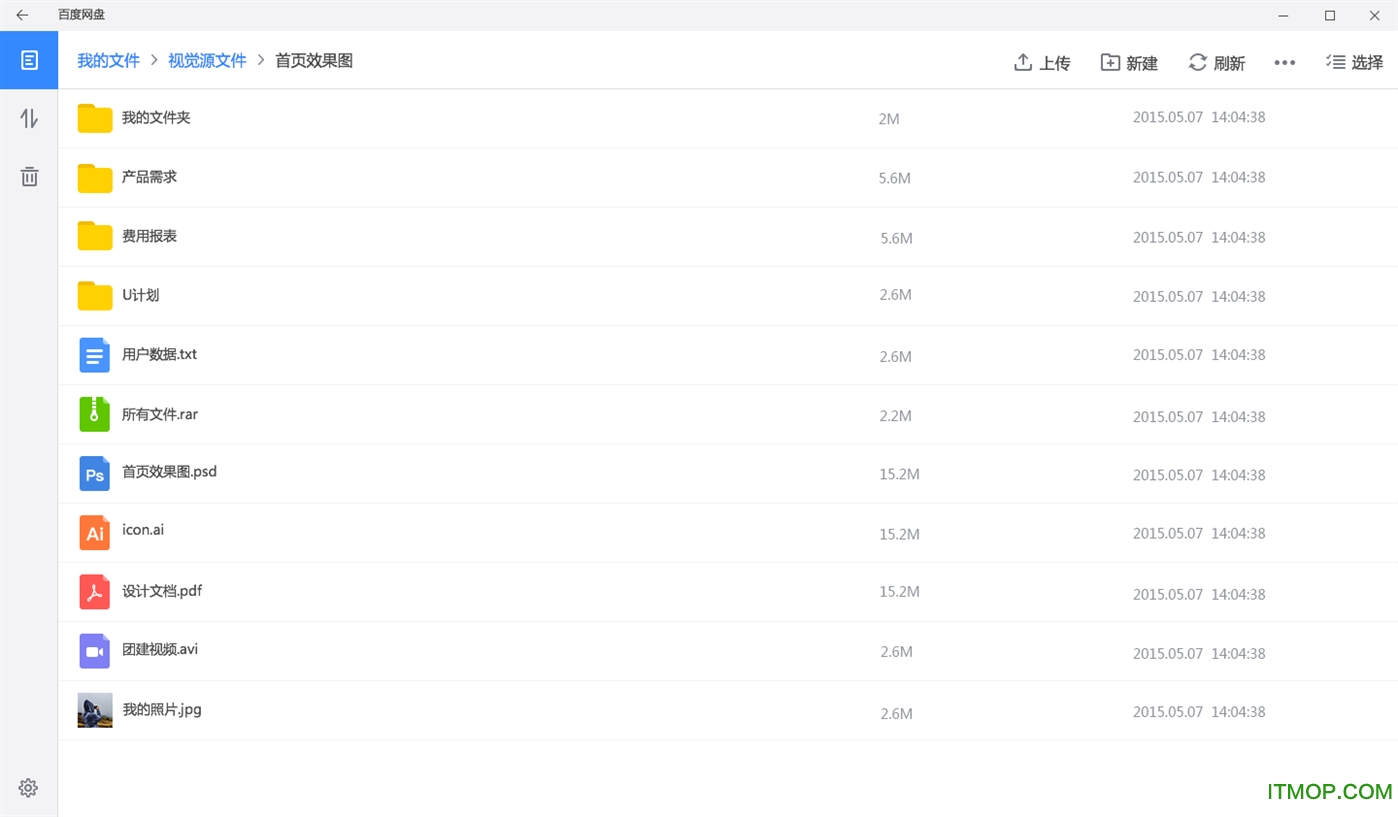
Task: Select the file name icon.ai
Action: click(x=143, y=530)
